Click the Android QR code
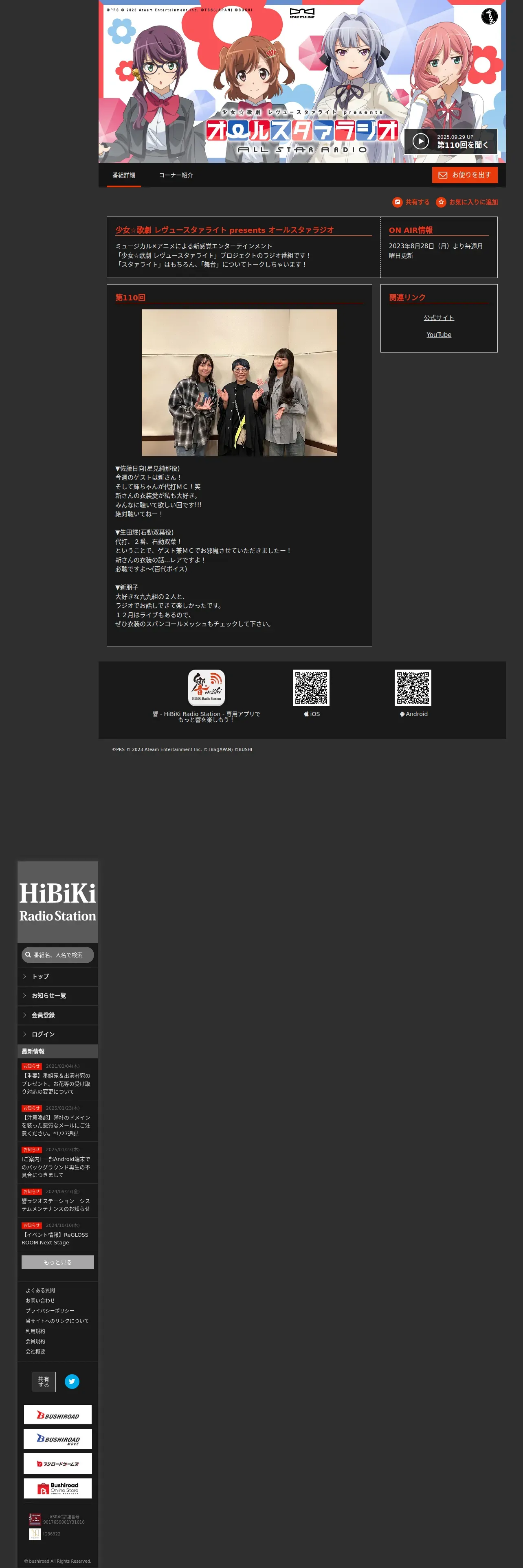Image resolution: width=523 pixels, height=1568 pixels. click(413, 688)
